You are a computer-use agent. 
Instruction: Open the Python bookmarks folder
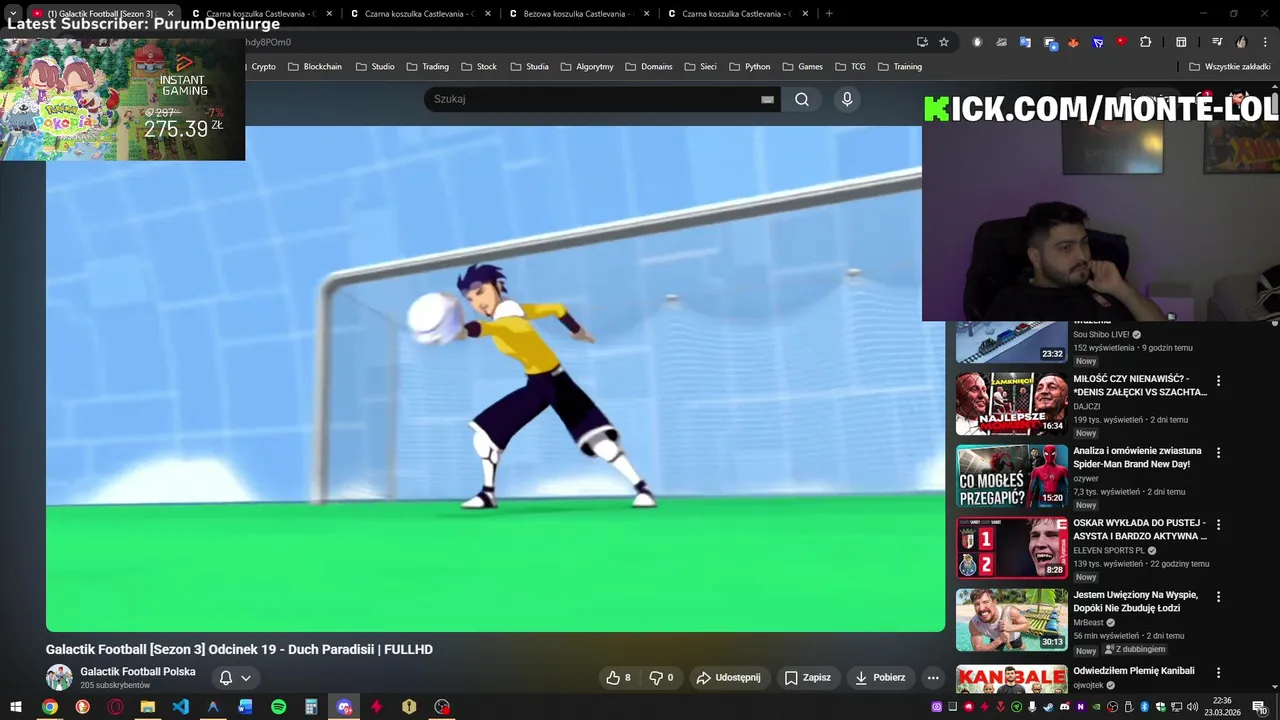(x=750, y=67)
